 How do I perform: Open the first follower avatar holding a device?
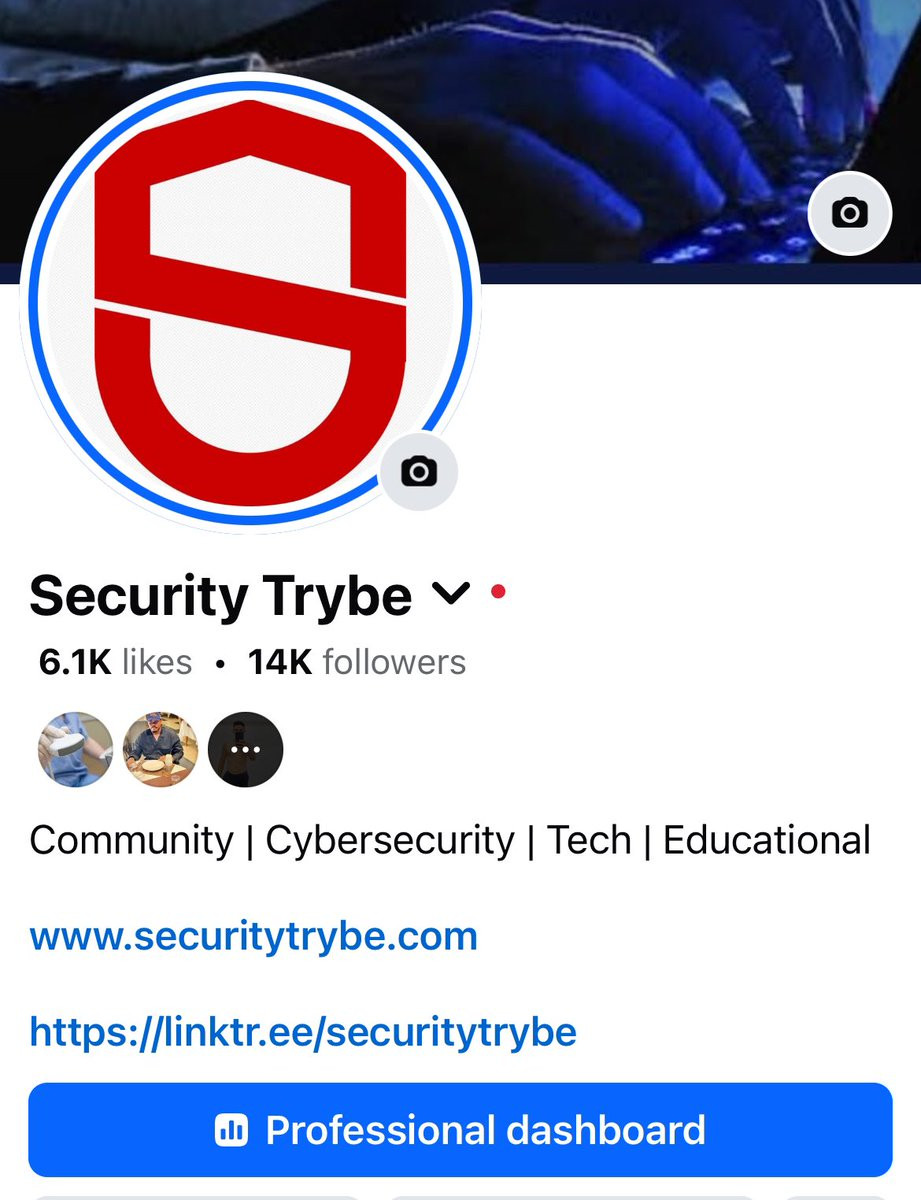[76, 750]
